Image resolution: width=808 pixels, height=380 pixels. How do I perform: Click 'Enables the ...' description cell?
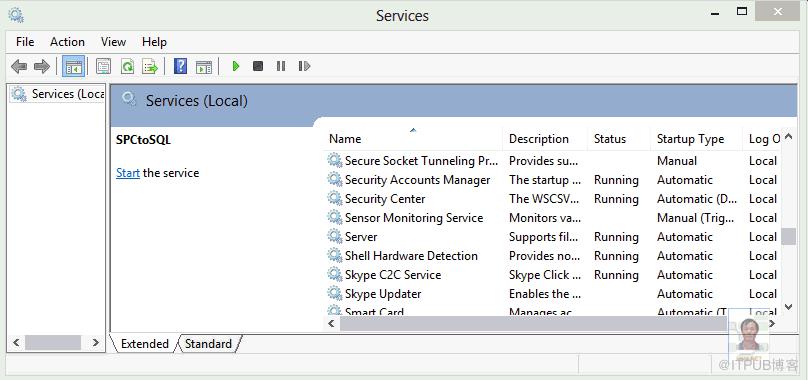coord(545,294)
